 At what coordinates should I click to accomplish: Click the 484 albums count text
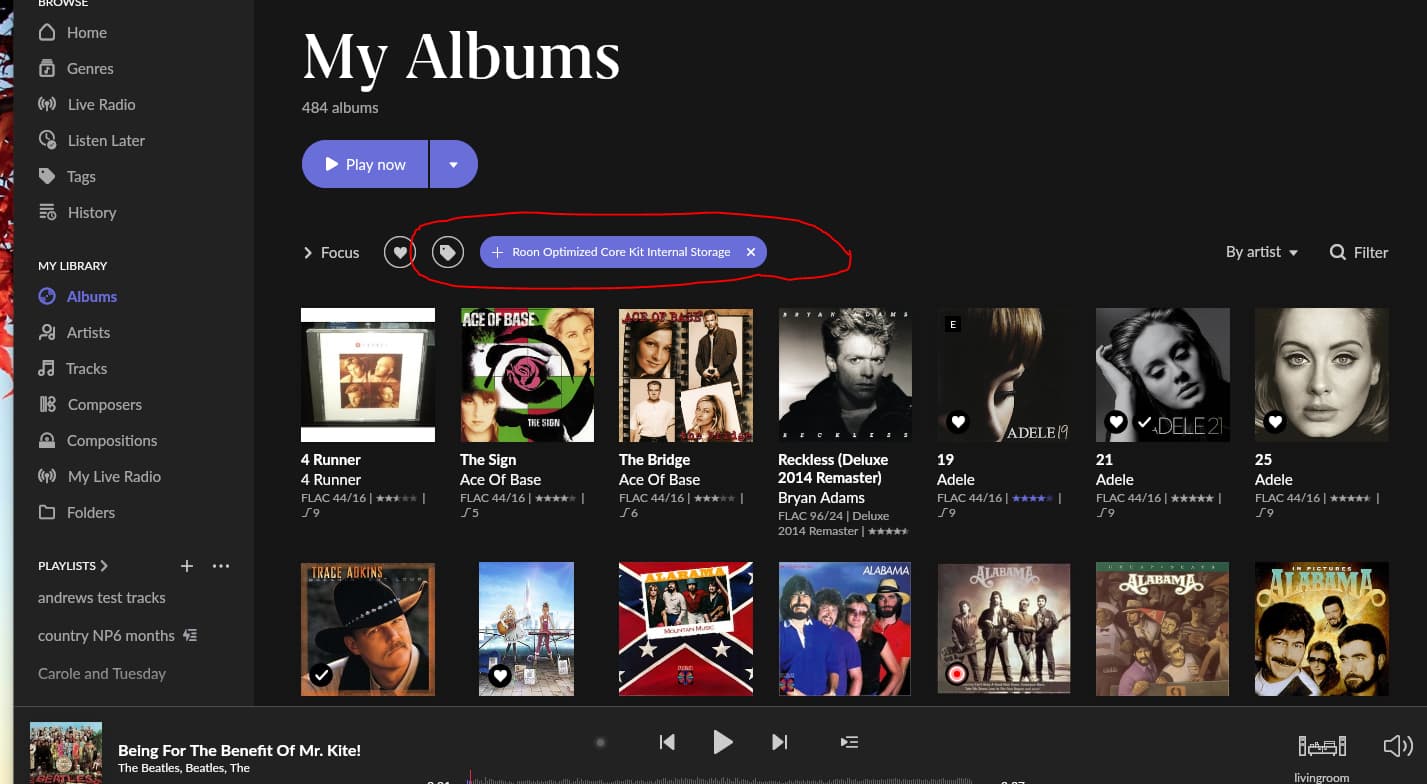340,108
